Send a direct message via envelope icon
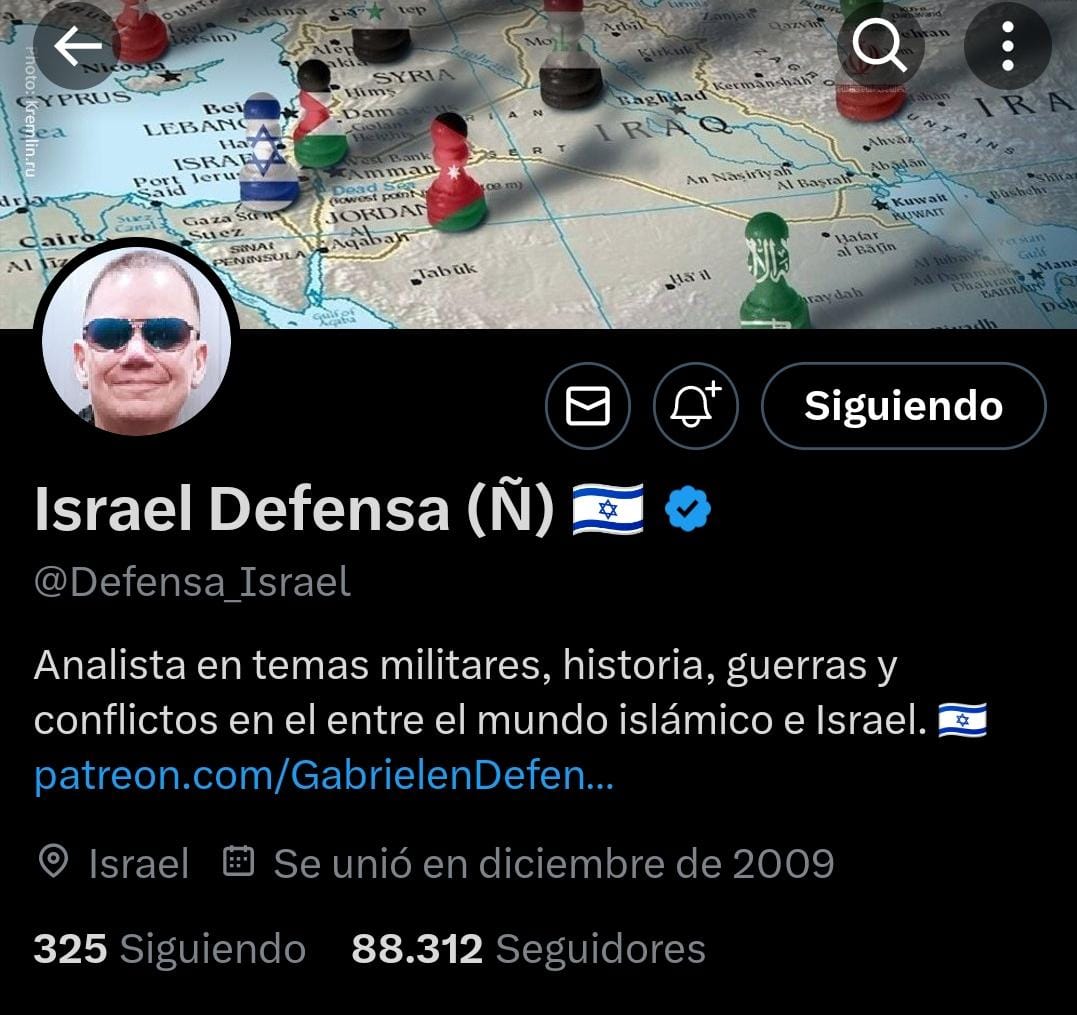Viewport: 1077px width, 1015px height. [x=587, y=406]
